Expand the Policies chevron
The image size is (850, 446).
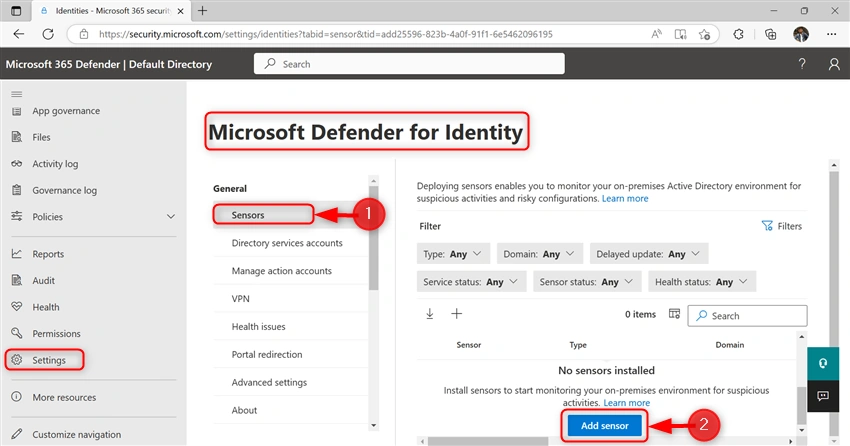tap(171, 216)
